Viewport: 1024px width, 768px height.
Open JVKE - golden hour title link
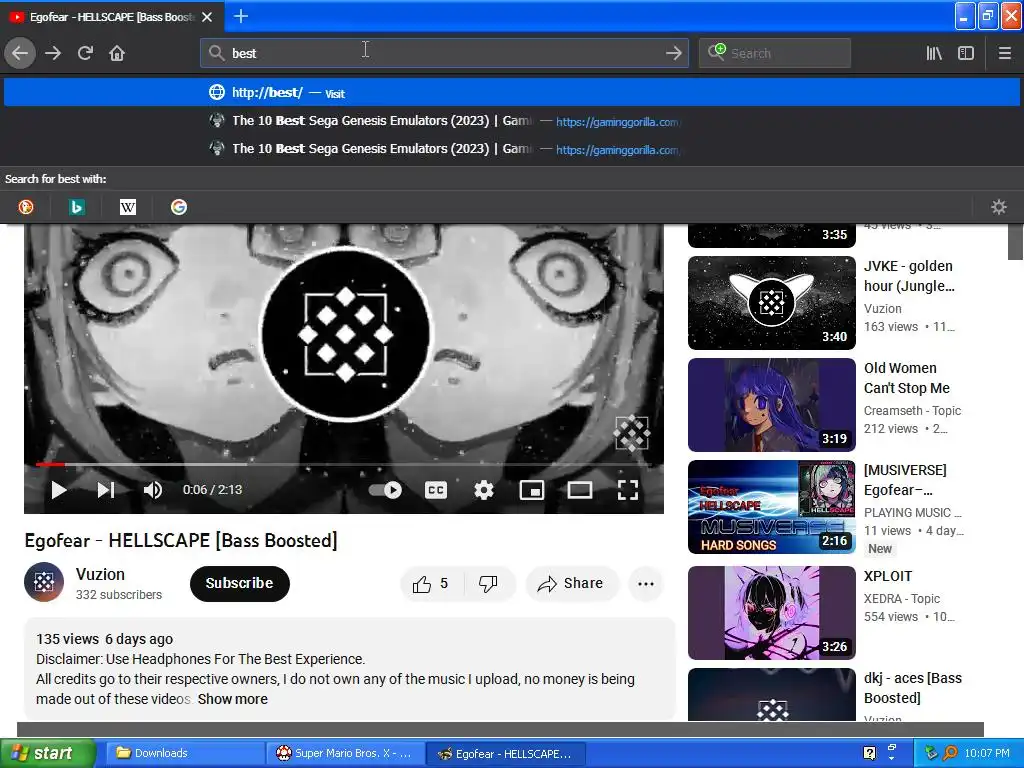point(908,276)
